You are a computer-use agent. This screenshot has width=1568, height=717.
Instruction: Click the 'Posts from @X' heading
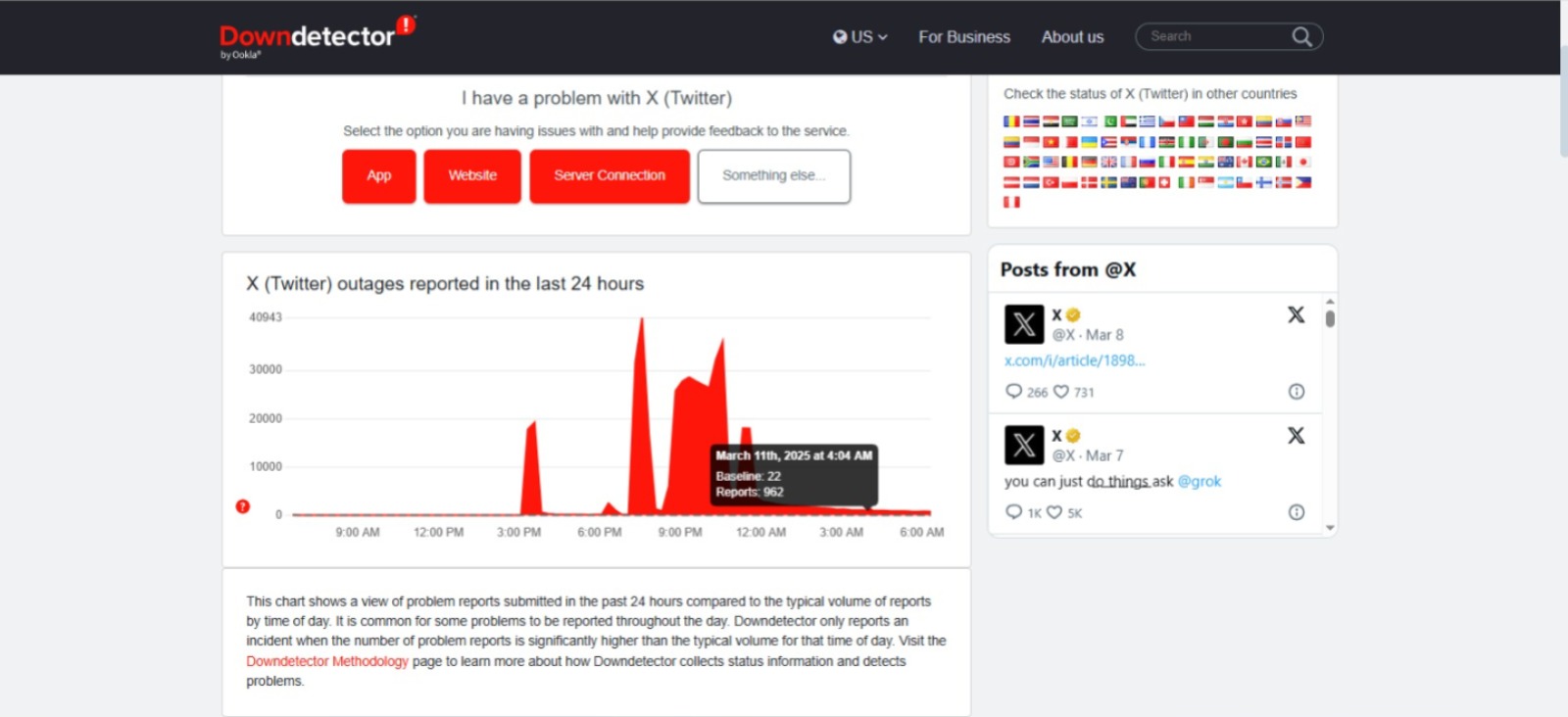[x=1068, y=269]
